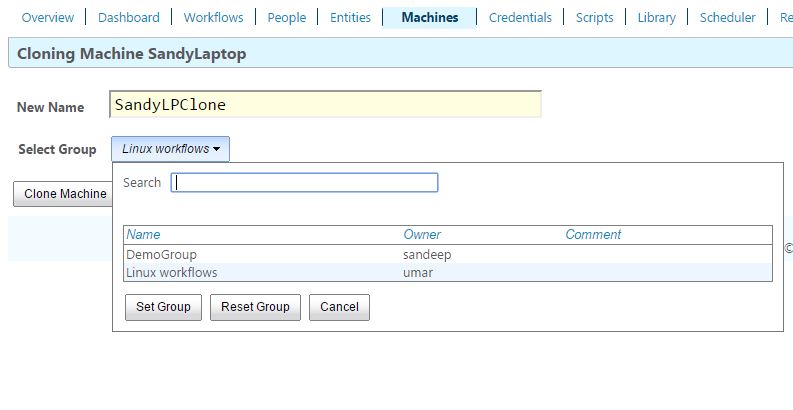Open the People tab
The image size is (793, 410).
287,17
